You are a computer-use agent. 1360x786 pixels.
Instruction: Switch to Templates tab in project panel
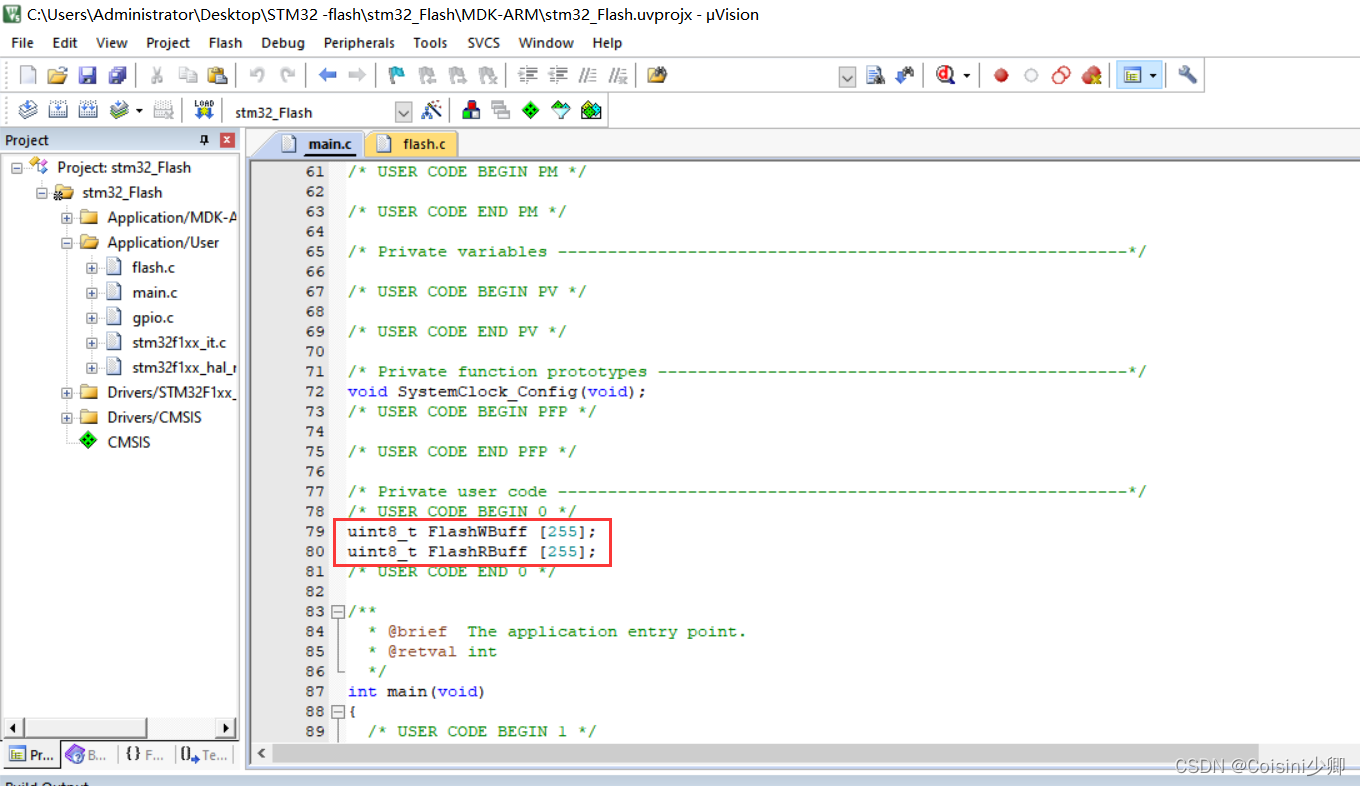[x=204, y=755]
